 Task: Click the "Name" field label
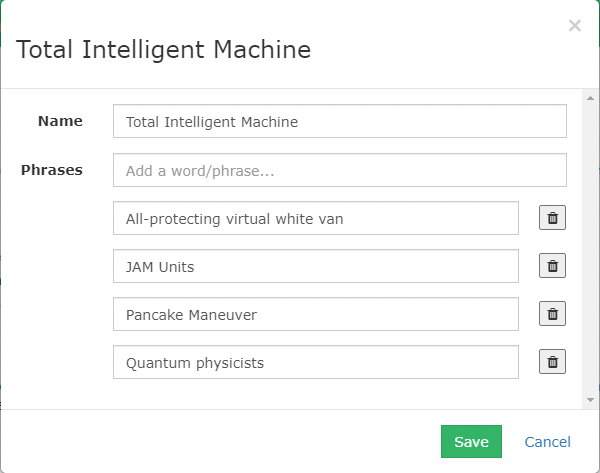[x=60, y=121]
